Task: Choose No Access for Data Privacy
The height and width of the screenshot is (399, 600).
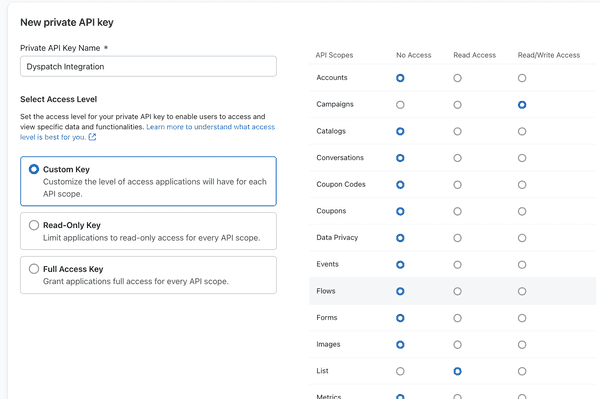Action: (x=400, y=238)
